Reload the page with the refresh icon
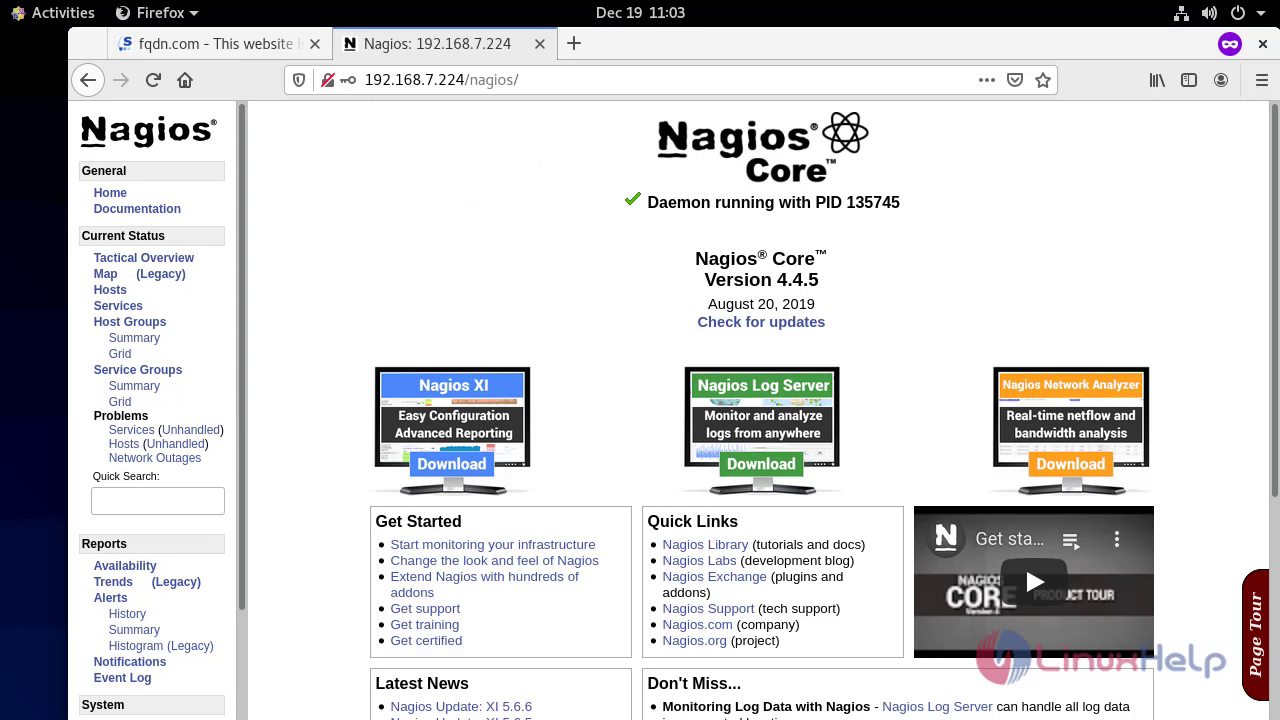The width and height of the screenshot is (1280, 720). tap(153, 80)
